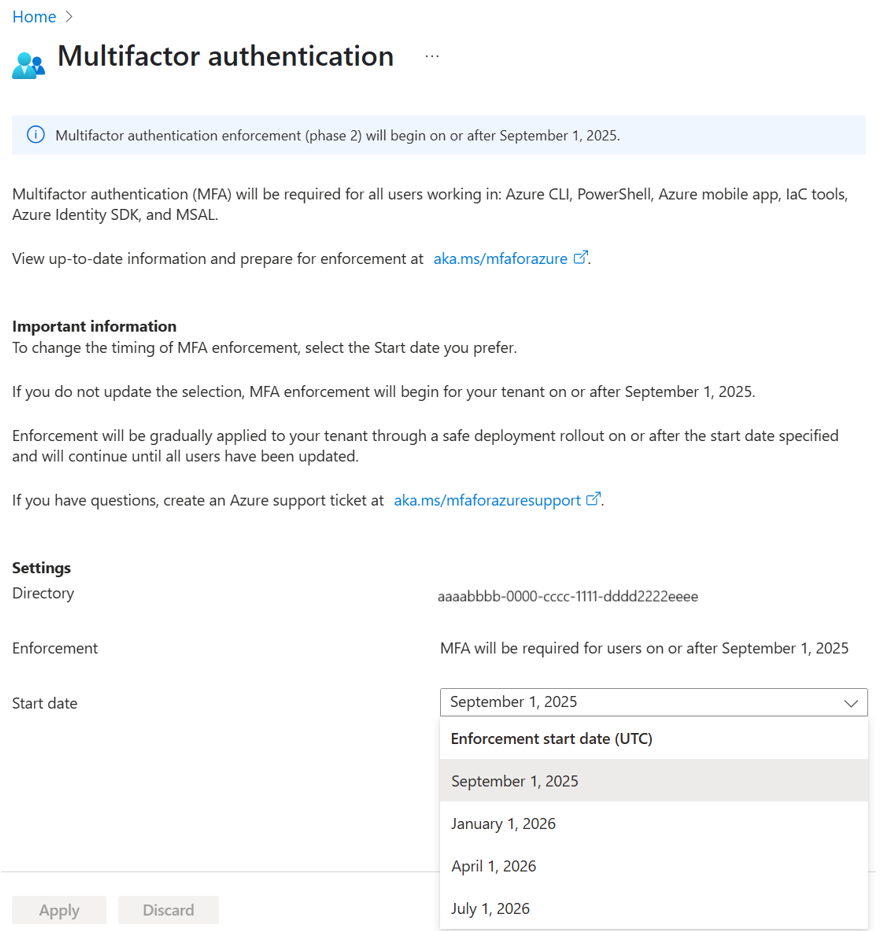Select July 1, 2026 from the list
Viewport: 886px width, 931px height.
coord(489,908)
